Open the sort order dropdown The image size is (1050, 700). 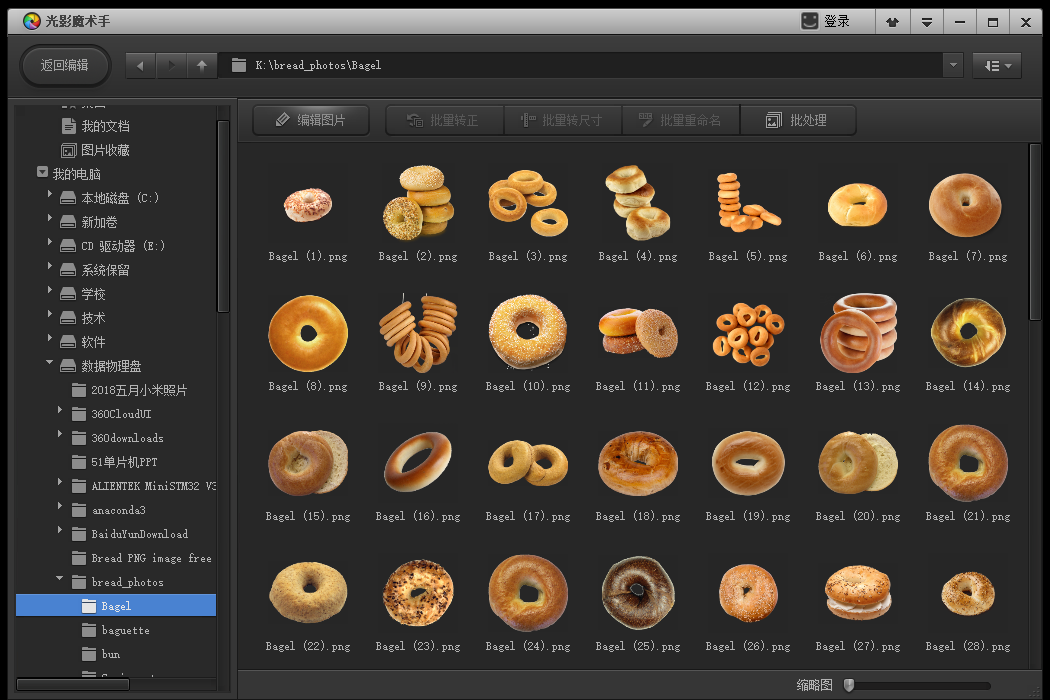[996, 66]
